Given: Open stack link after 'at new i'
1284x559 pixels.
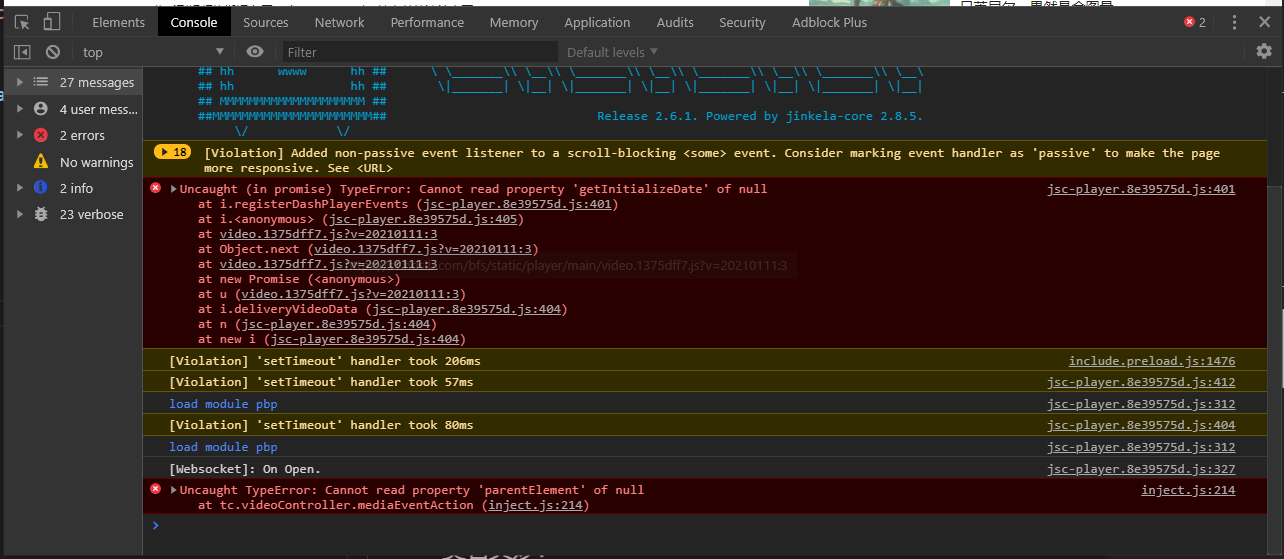Looking at the screenshot, I should pos(365,339).
